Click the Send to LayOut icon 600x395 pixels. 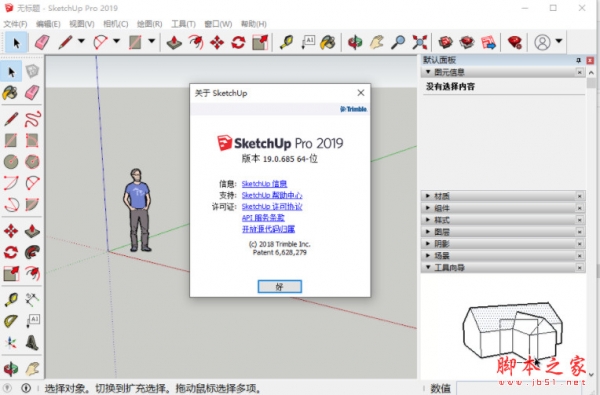tap(489, 42)
